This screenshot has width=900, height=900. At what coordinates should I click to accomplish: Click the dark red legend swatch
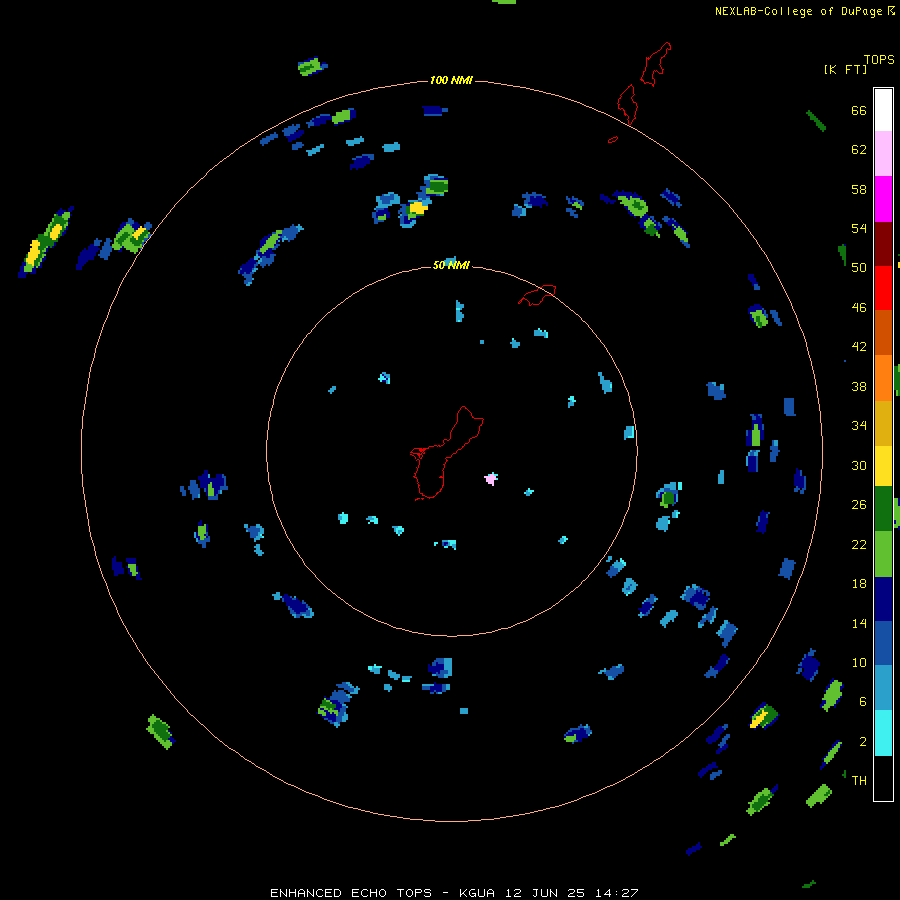pos(883,244)
